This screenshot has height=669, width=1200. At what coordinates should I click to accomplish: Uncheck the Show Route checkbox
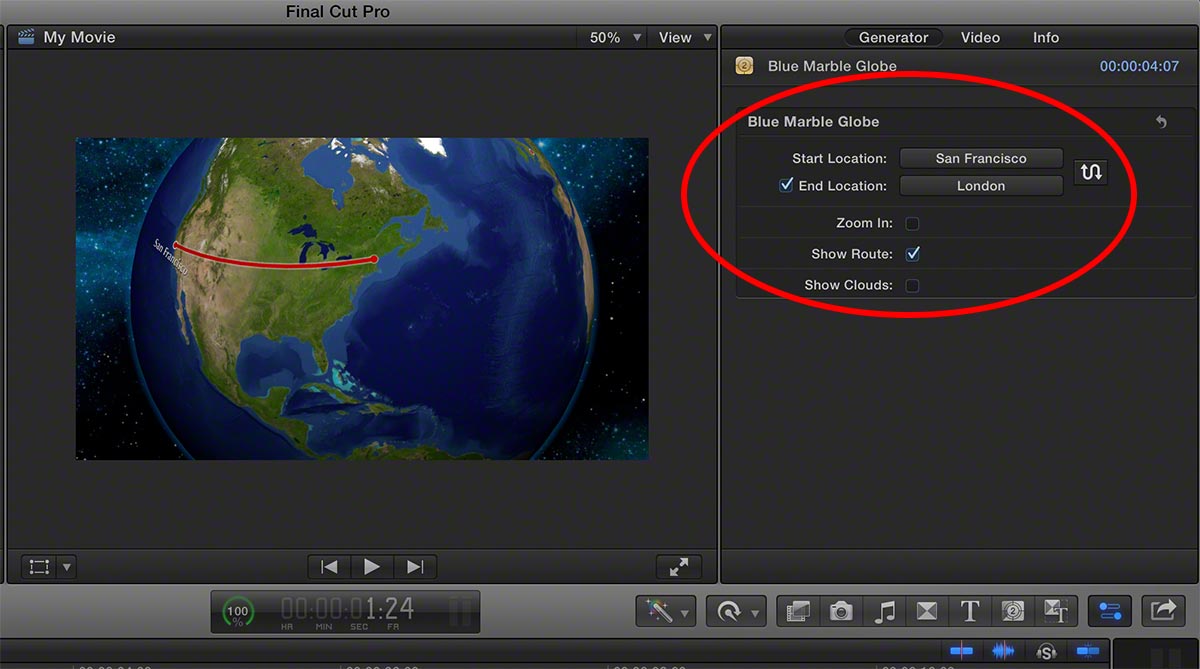point(912,254)
